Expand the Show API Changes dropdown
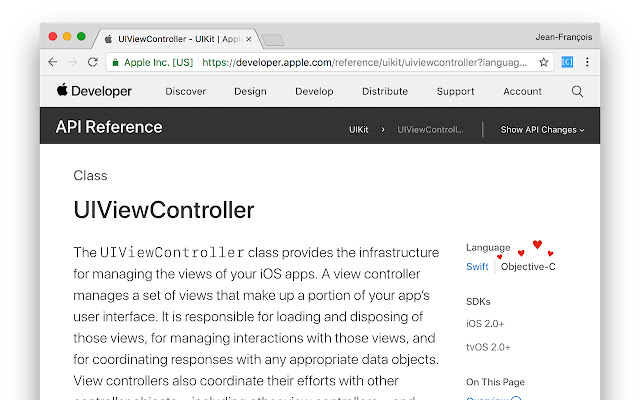The image size is (640, 400). (542, 129)
